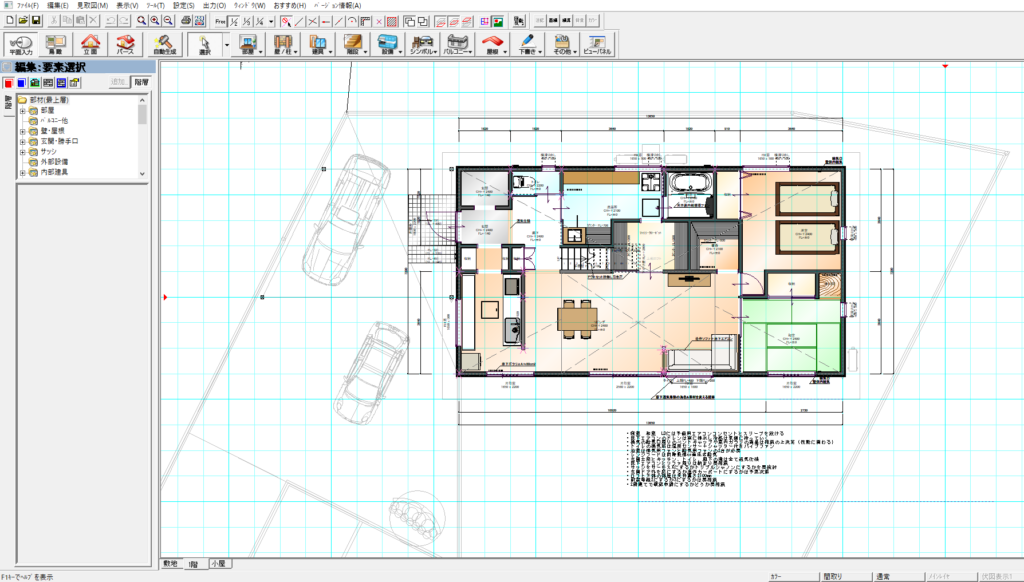Expand the 部屋 tree folder
The width and height of the screenshot is (1024, 582).
[x=23, y=110]
